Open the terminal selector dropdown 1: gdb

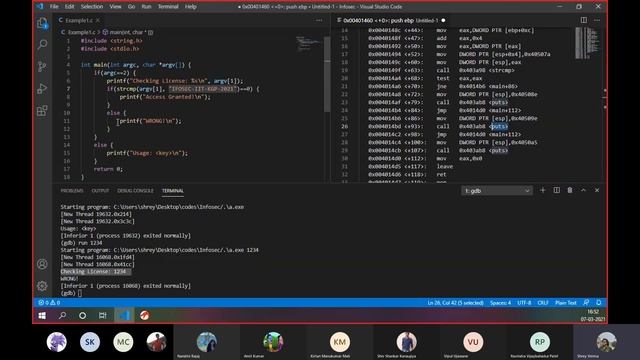497,191
